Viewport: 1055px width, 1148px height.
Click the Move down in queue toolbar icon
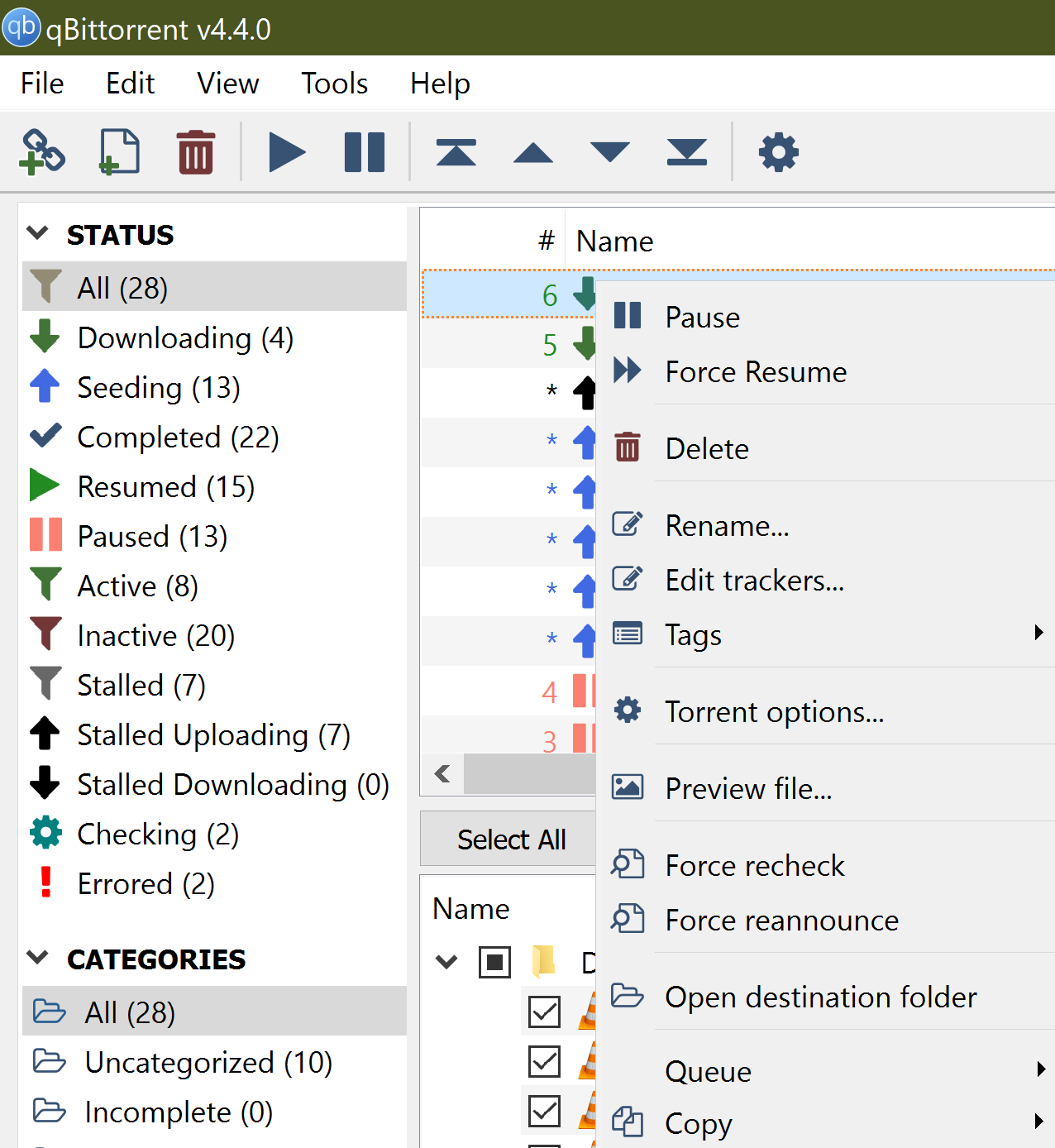point(610,153)
